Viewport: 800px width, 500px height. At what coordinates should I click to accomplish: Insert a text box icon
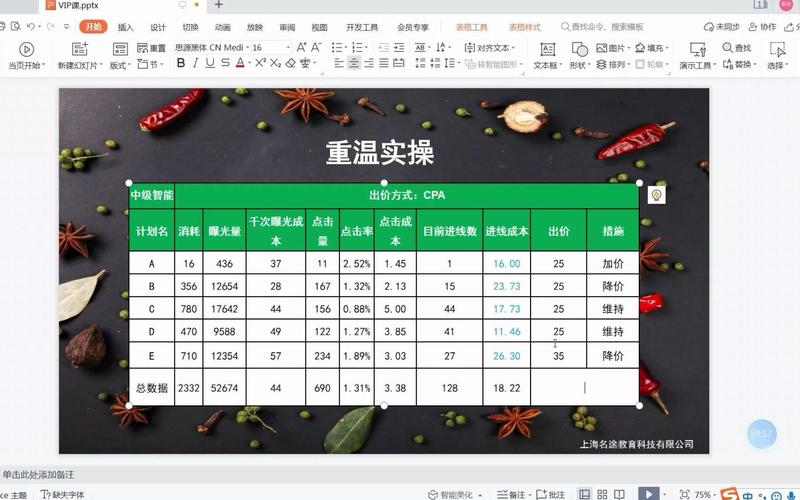pyautogui.click(x=547, y=49)
